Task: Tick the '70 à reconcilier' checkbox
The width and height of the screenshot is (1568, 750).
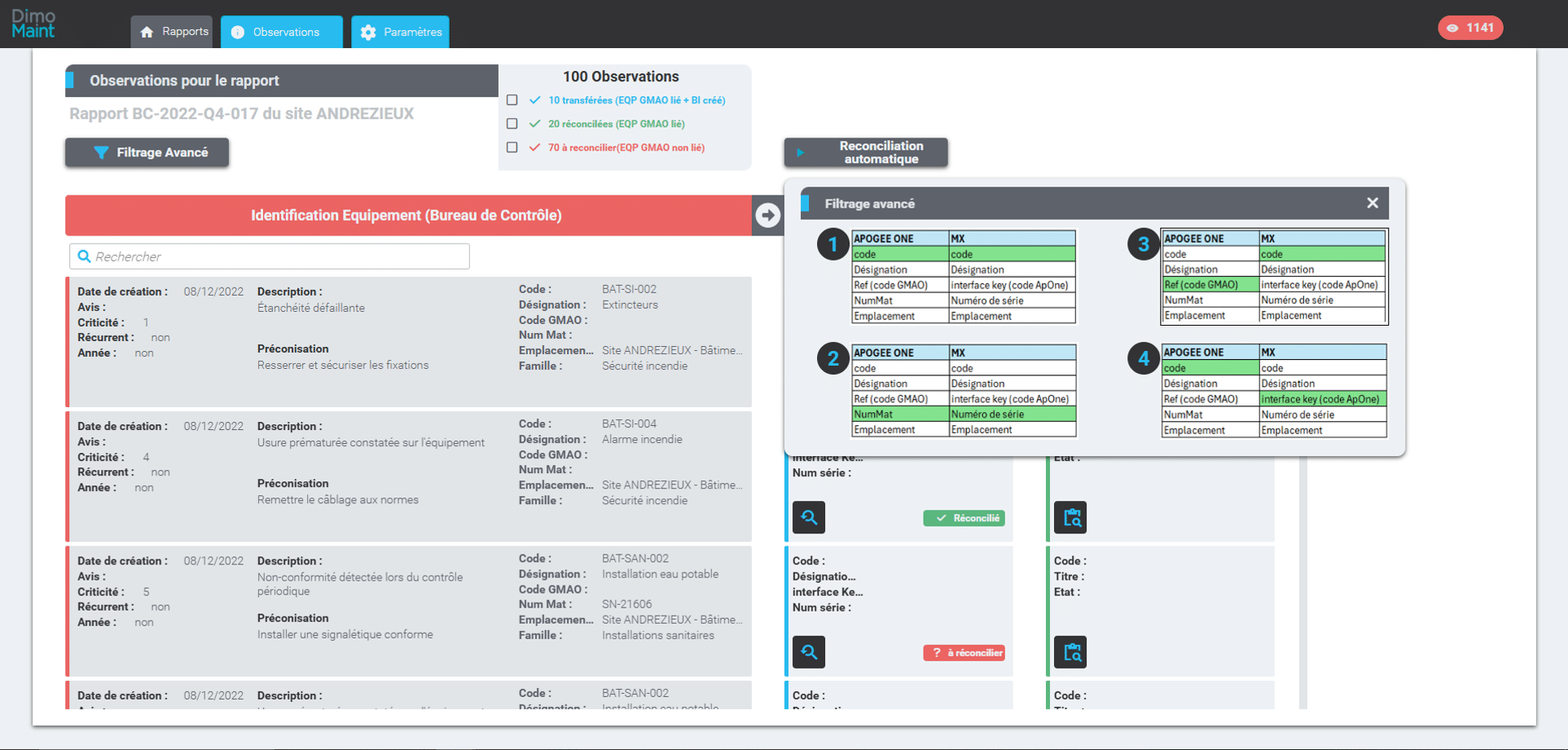Action: pos(512,147)
